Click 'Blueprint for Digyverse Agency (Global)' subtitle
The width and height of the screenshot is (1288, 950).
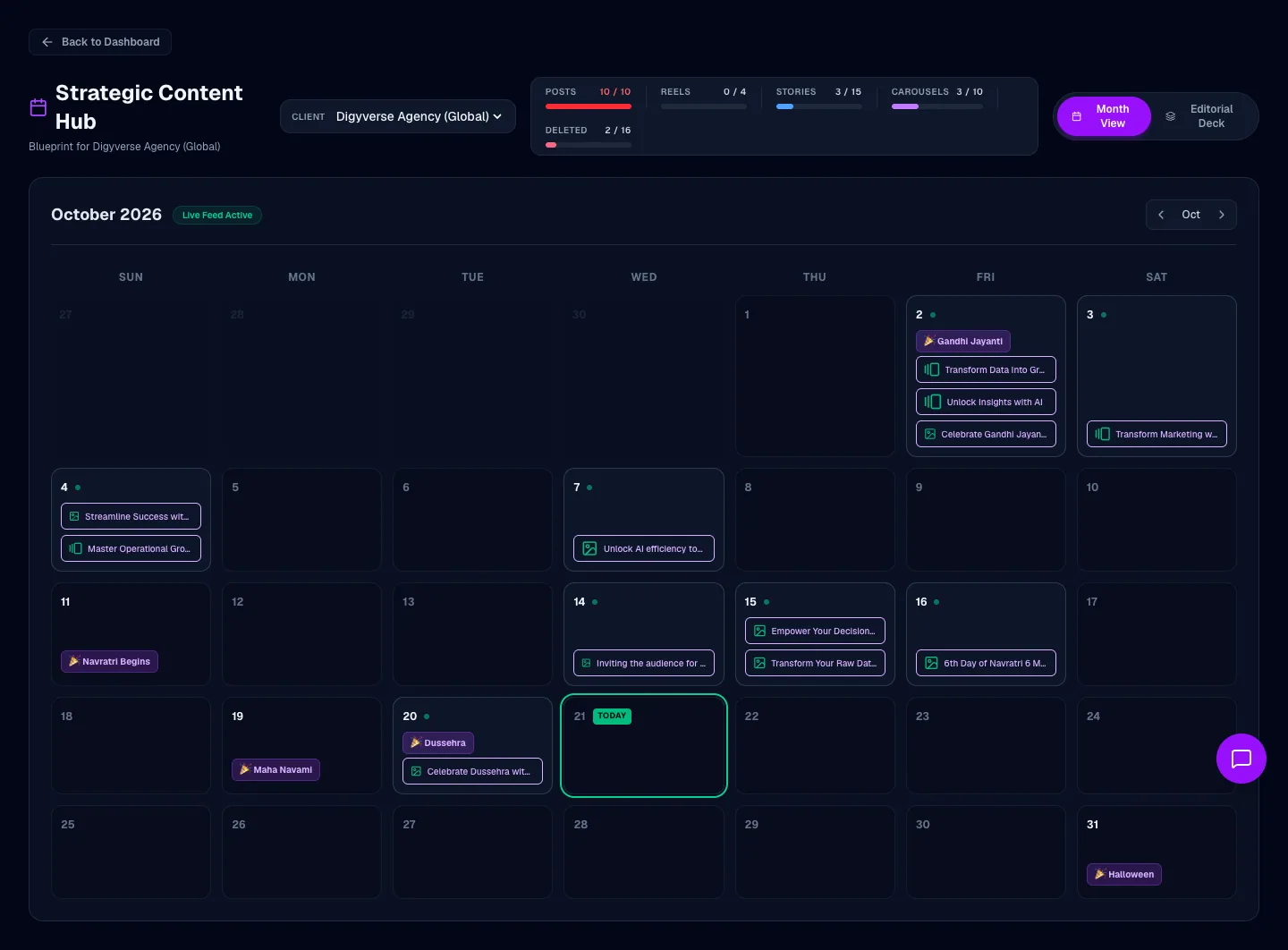click(x=124, y=147)
